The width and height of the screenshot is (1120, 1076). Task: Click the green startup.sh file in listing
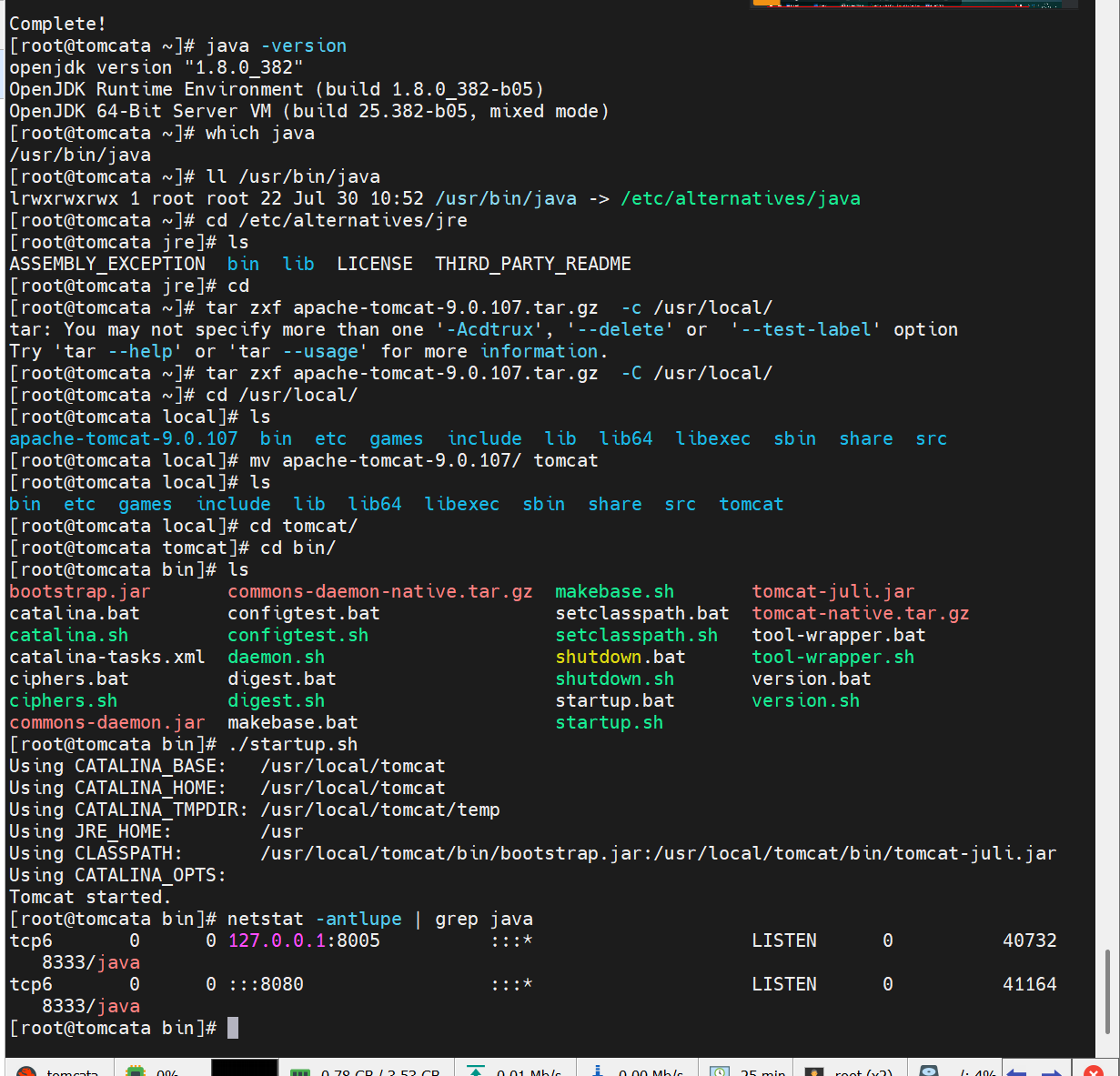click(610, 722)
